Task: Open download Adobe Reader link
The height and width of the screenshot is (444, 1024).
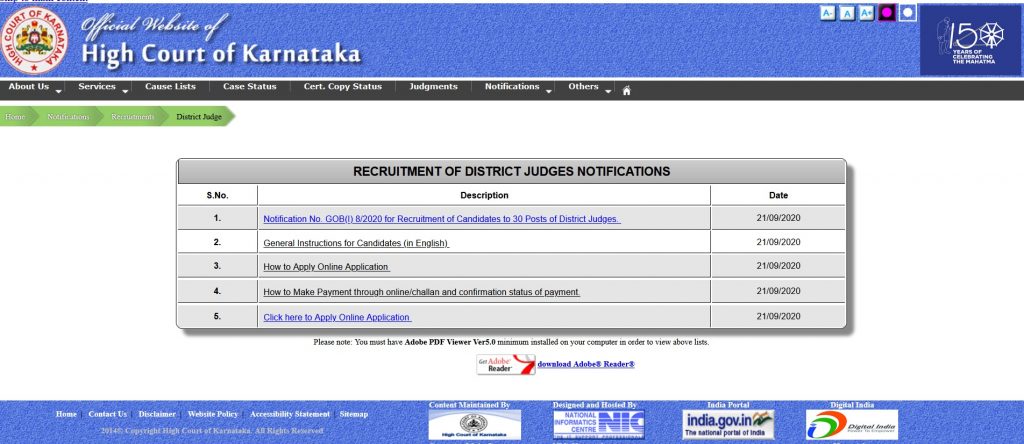Action: pos(586,364)
